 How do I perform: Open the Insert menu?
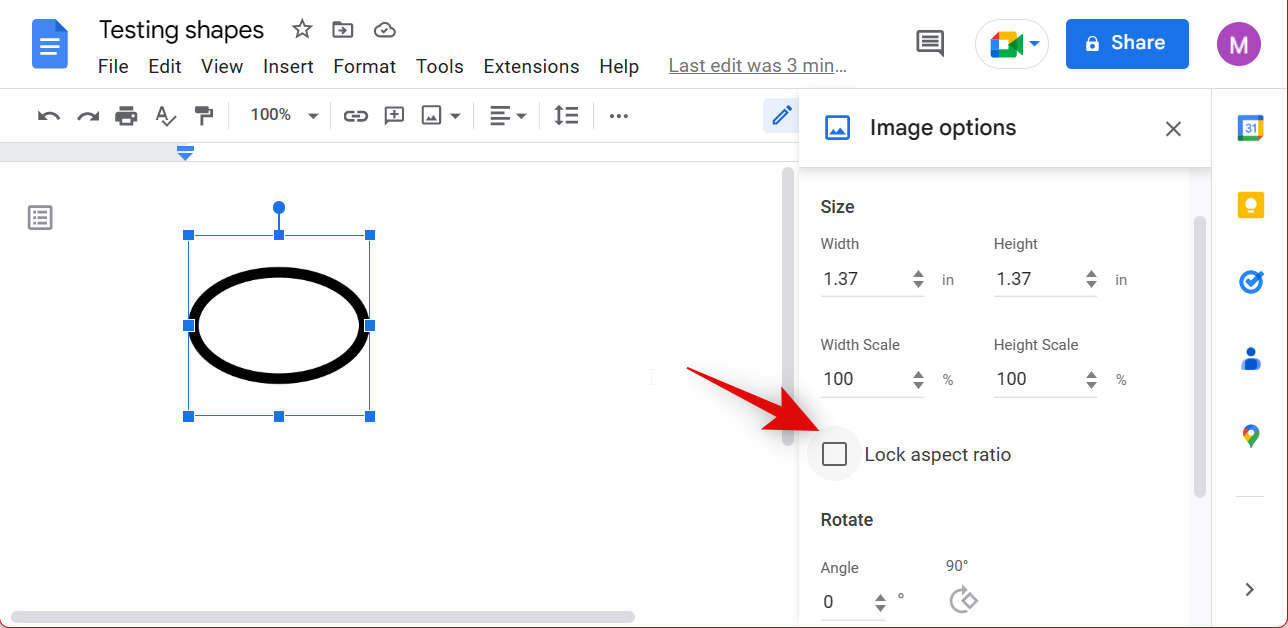[288, 67]
